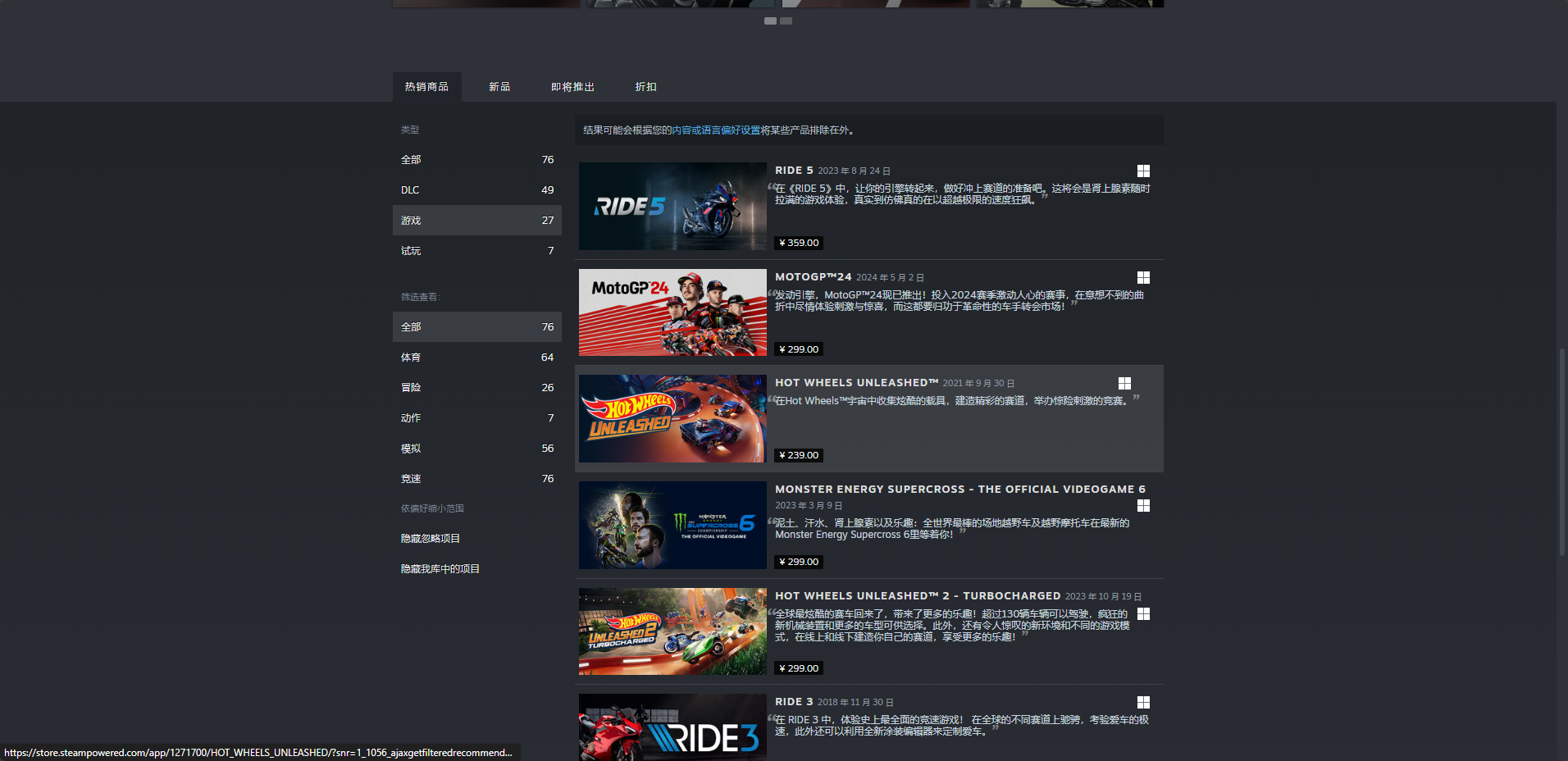1568x761 pixels.
Task: Filter type by DLC
Action: click(x=477, y=190)
